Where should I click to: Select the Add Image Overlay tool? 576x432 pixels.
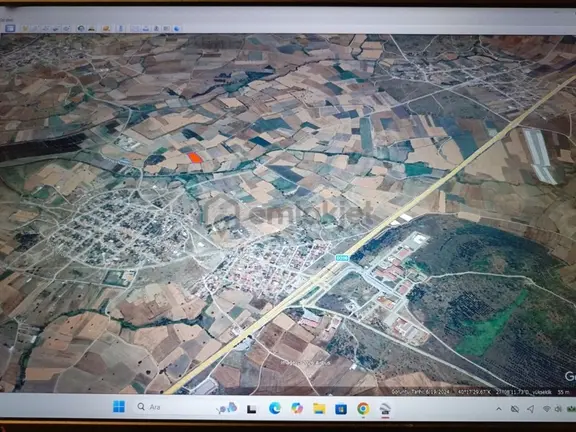pyautogui.click(x=56, y=28)
